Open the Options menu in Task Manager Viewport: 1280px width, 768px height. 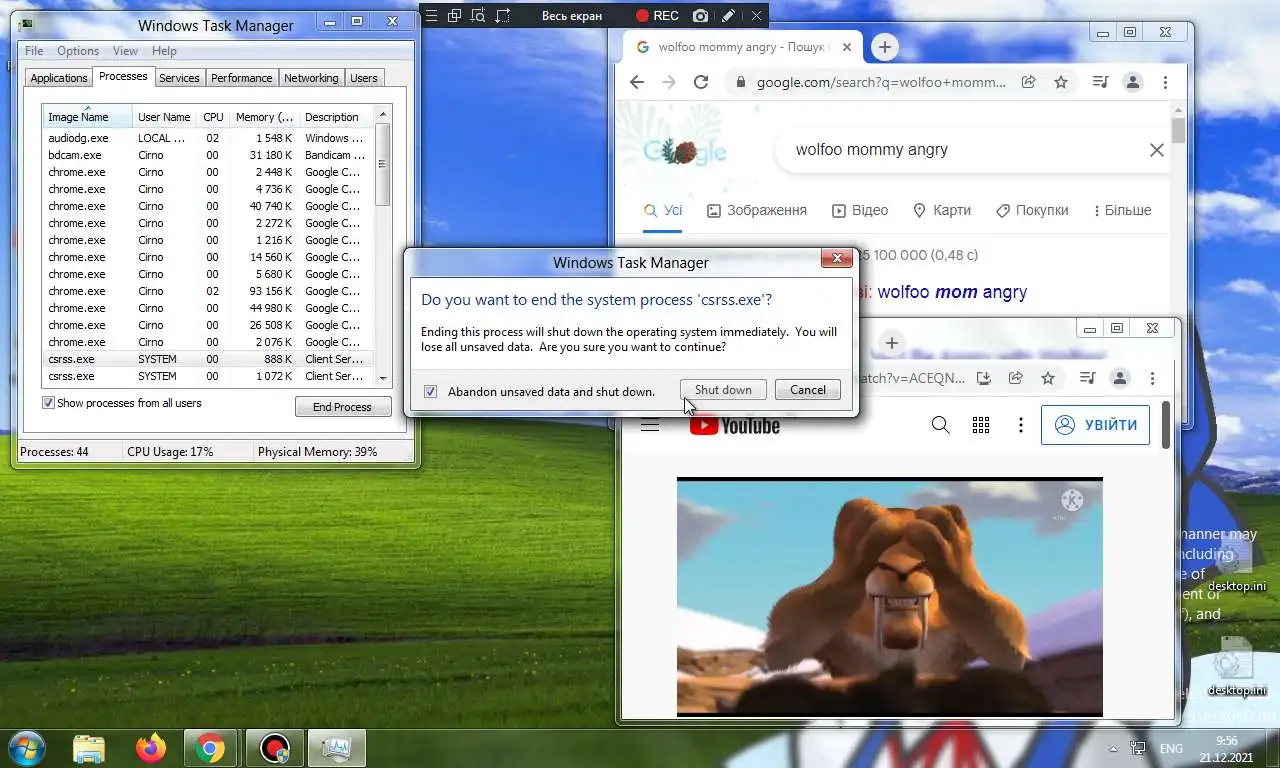(x=78, y=51)
